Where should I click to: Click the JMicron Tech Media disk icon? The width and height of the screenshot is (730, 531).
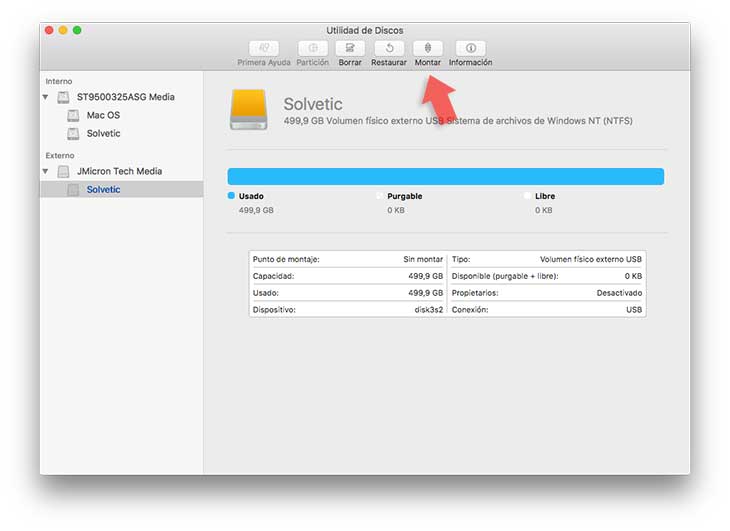(63, 172)
